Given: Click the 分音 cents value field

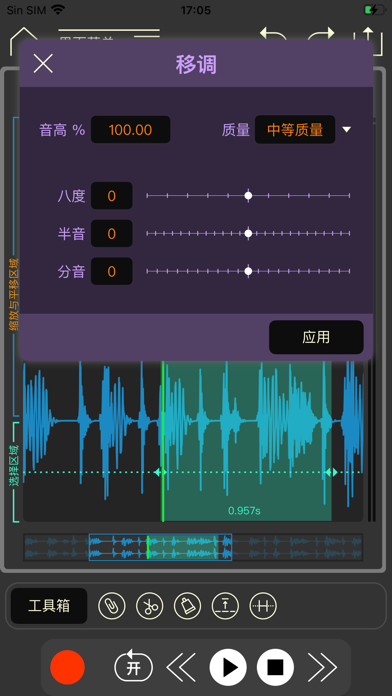Looking at the screenshot, I should 111,271.
